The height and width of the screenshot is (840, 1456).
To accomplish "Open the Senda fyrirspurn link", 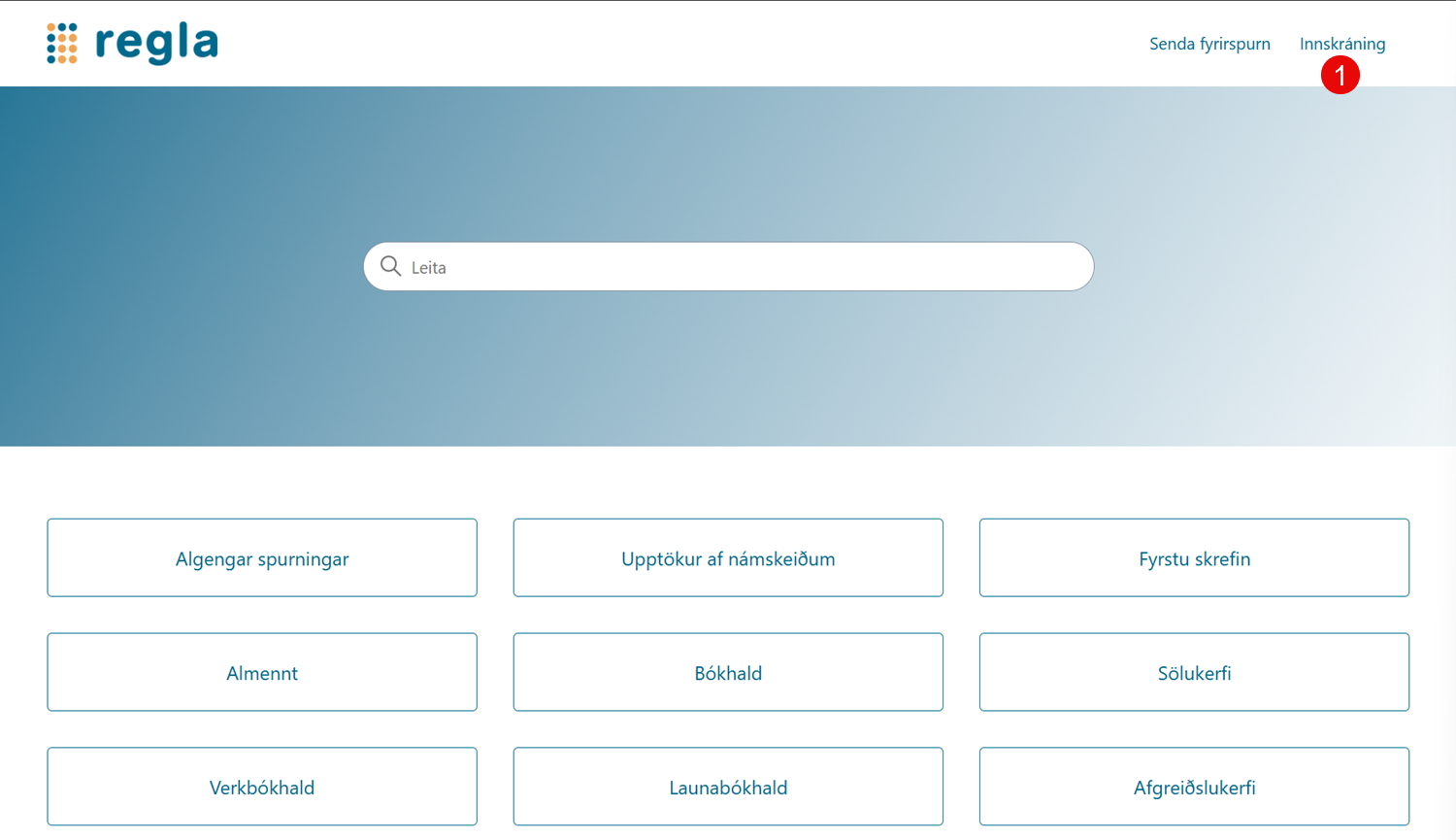I will (1209, 44).
